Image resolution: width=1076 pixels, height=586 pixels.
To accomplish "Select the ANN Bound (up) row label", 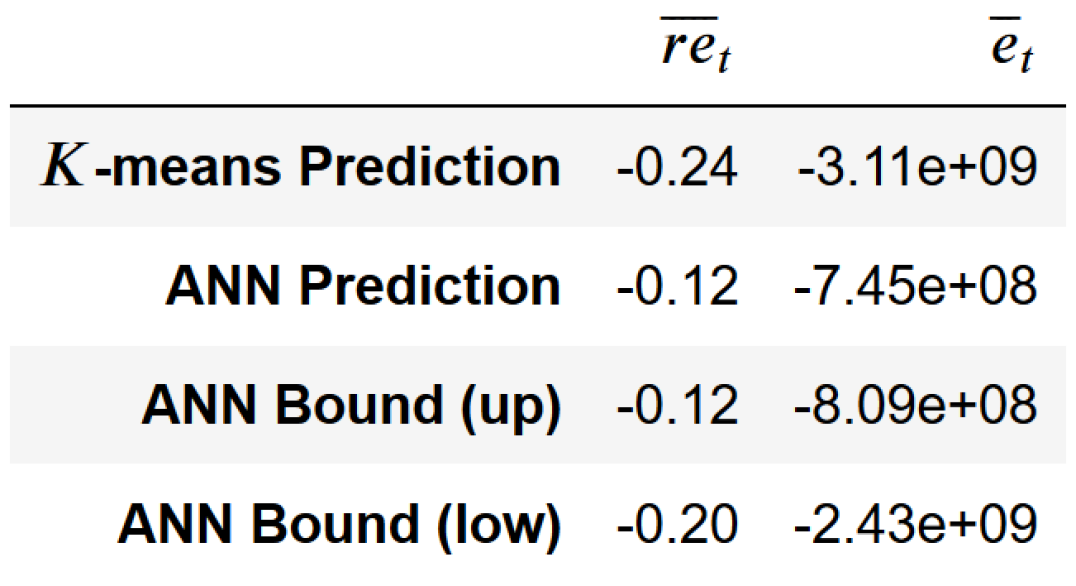I will pos(350,405).
